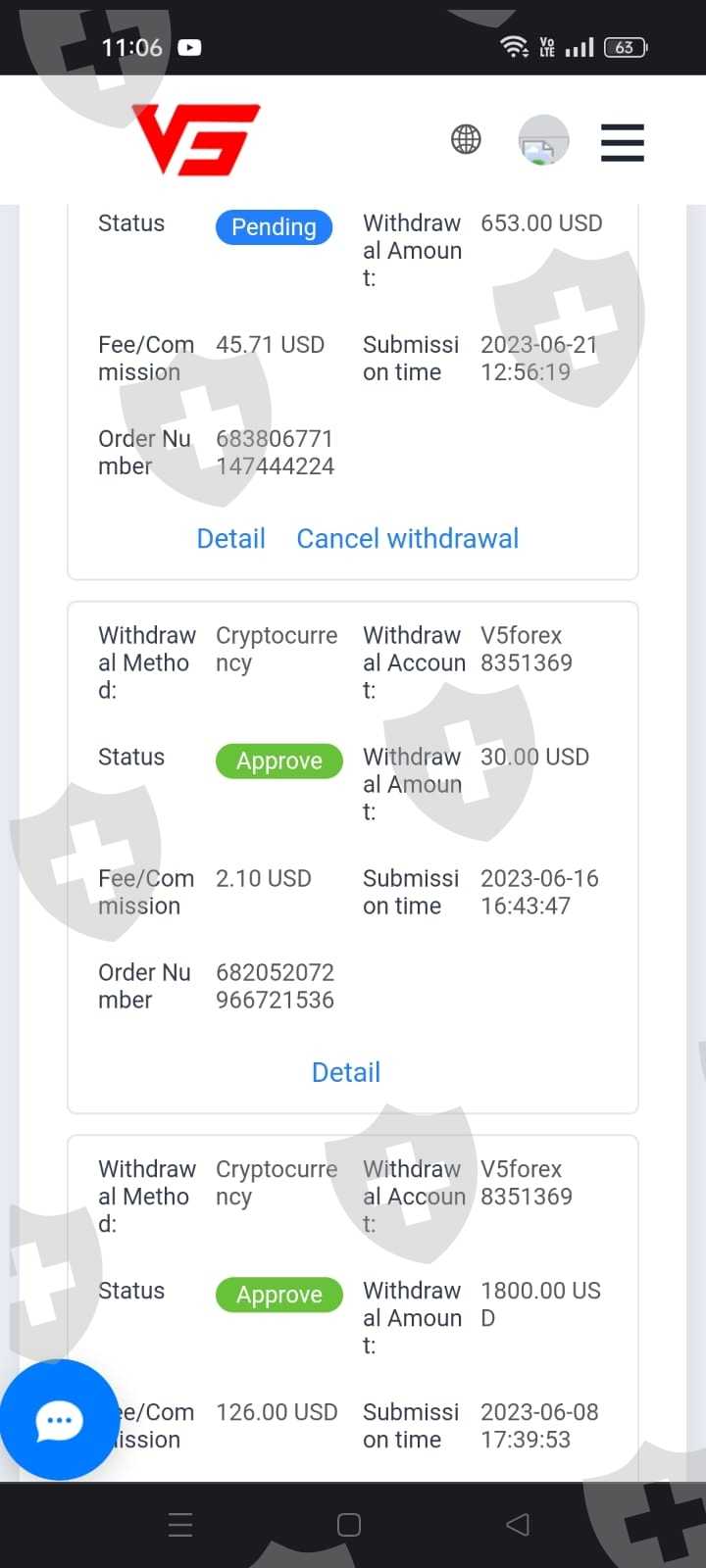Tap the battery indicator in status bar
This screenshot has width=706, height=1568.
pyautogui.click(x=626, y=47)
